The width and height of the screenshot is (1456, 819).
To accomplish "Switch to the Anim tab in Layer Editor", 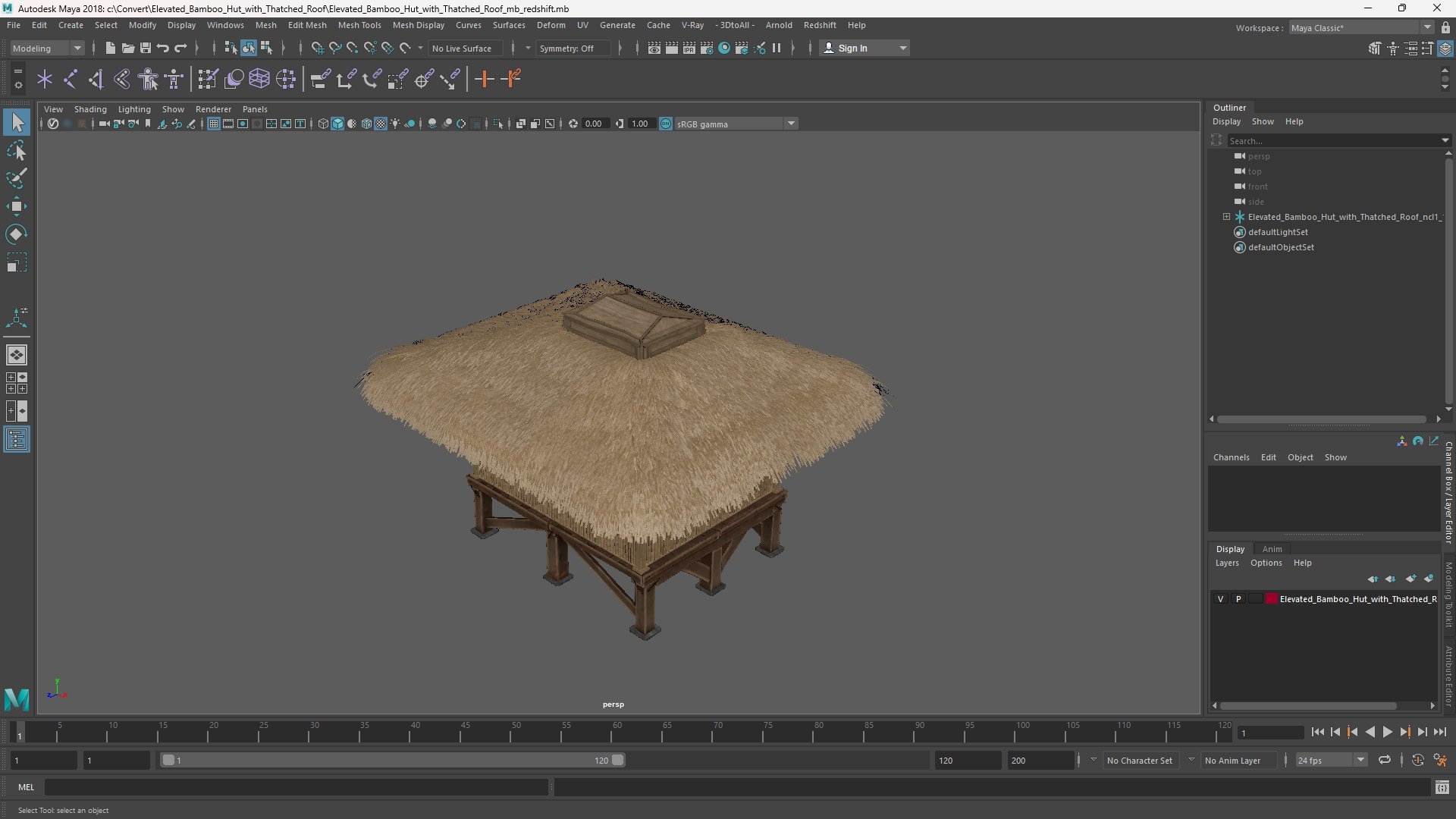I will [x=1272, y=549].
